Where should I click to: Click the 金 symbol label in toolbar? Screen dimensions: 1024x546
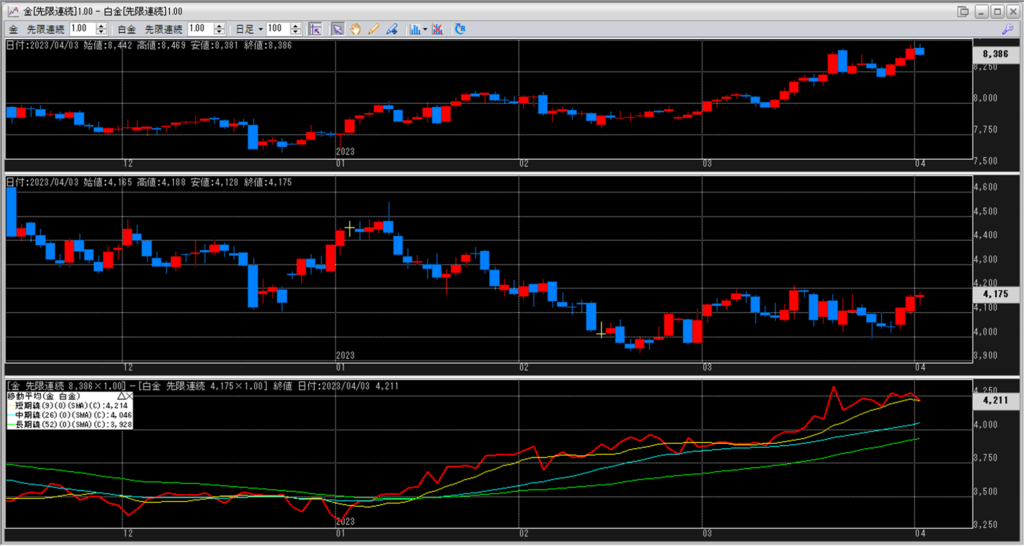13,29
